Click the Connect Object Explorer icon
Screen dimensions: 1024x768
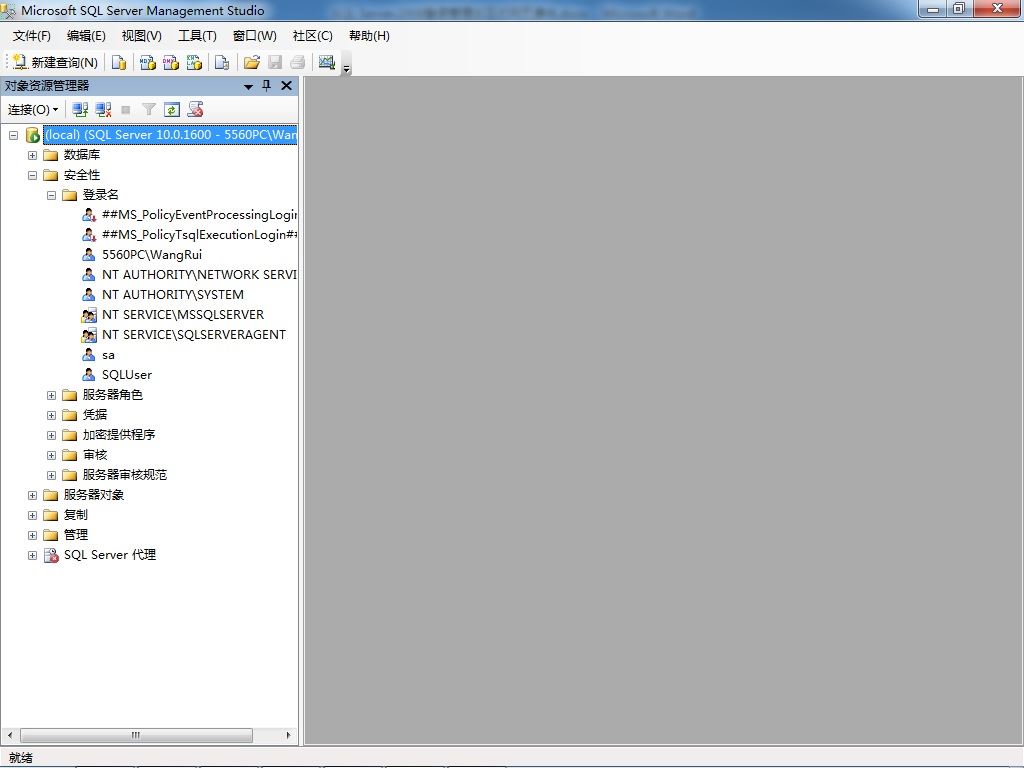coord(80,110)
